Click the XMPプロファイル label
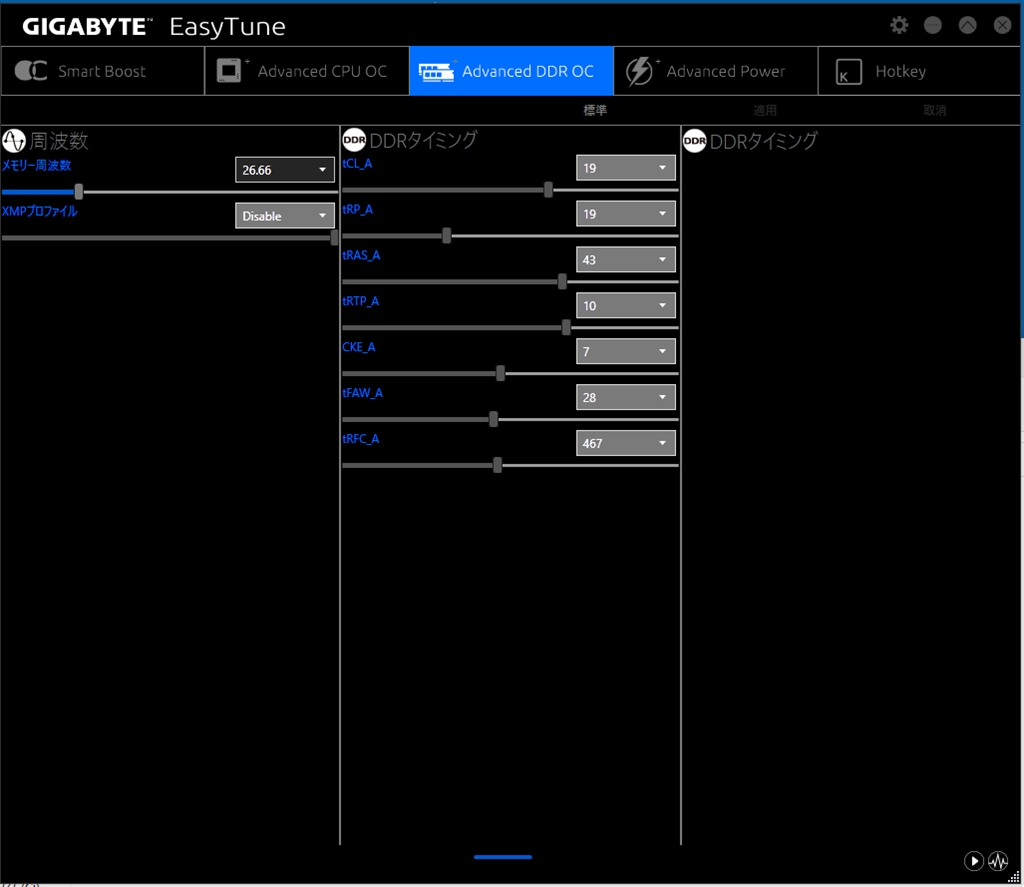This screenshot has width=1024, height=887. 40,211
